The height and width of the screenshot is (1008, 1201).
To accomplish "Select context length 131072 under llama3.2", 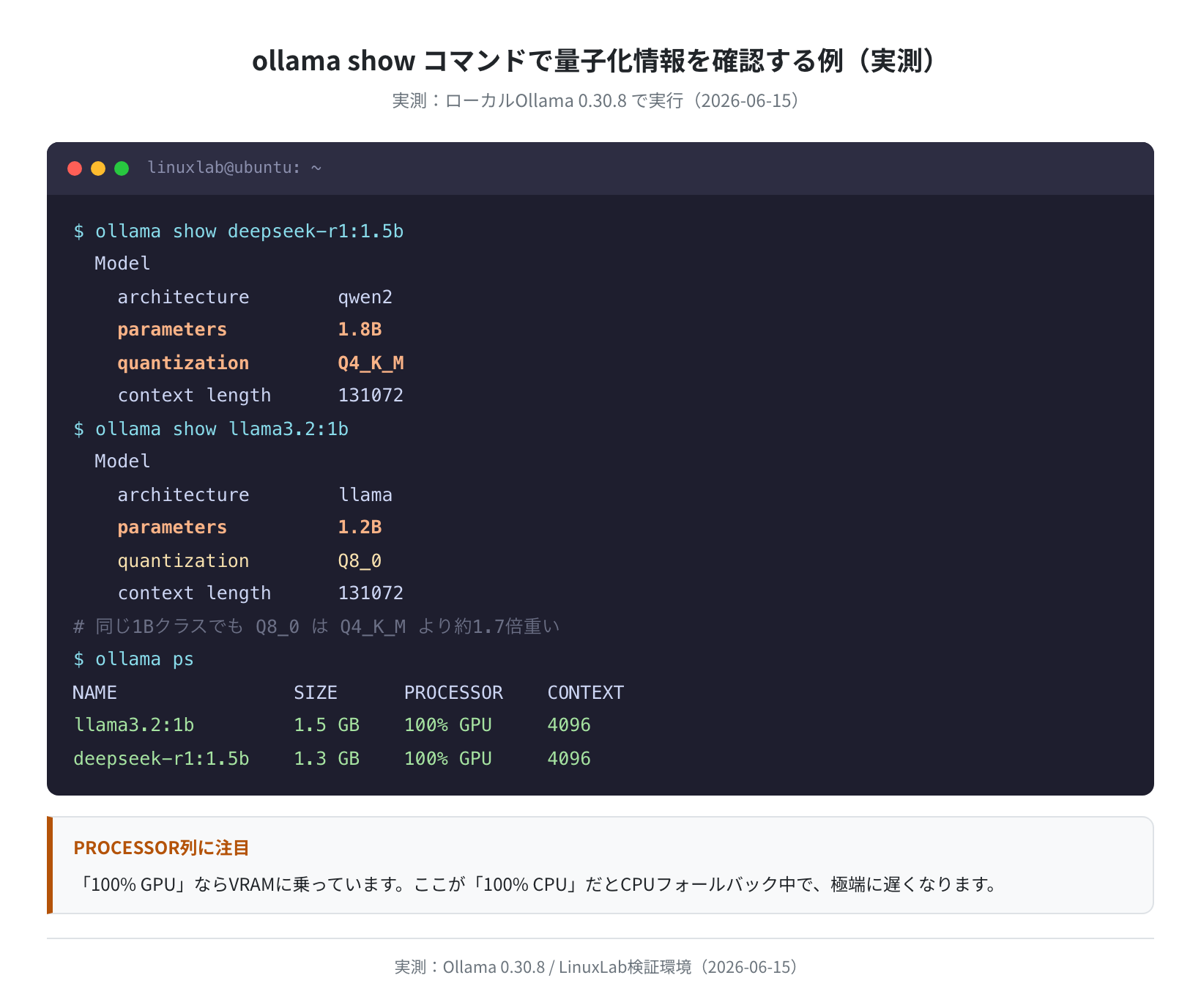I will tap(371, 593).
